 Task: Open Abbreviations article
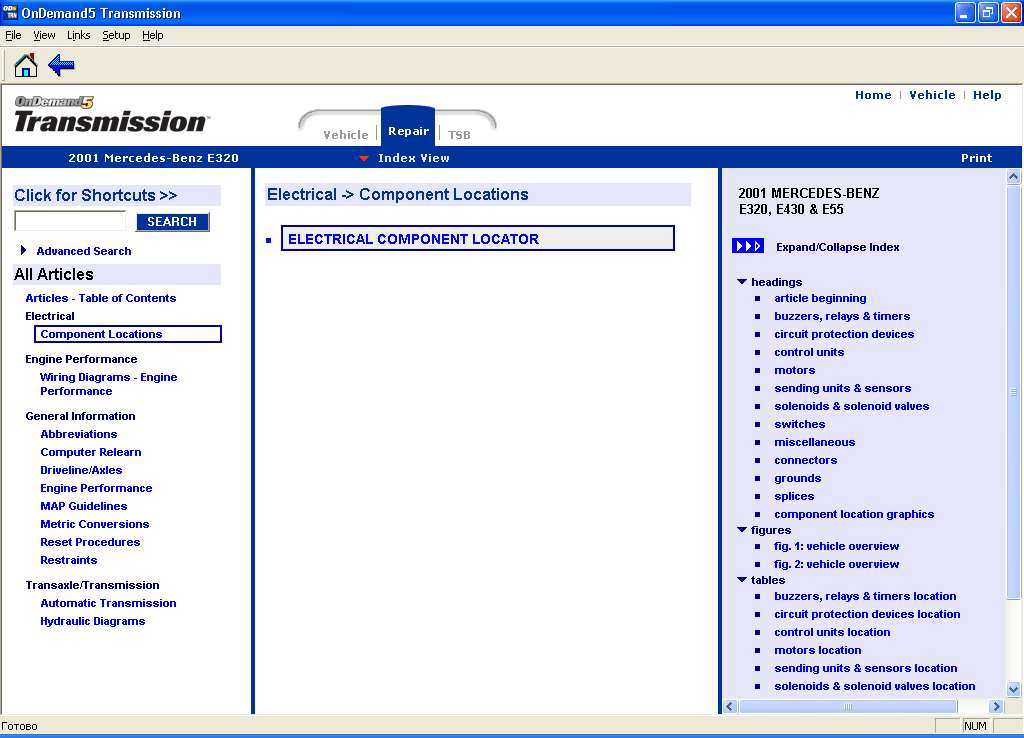coord(79,434)
